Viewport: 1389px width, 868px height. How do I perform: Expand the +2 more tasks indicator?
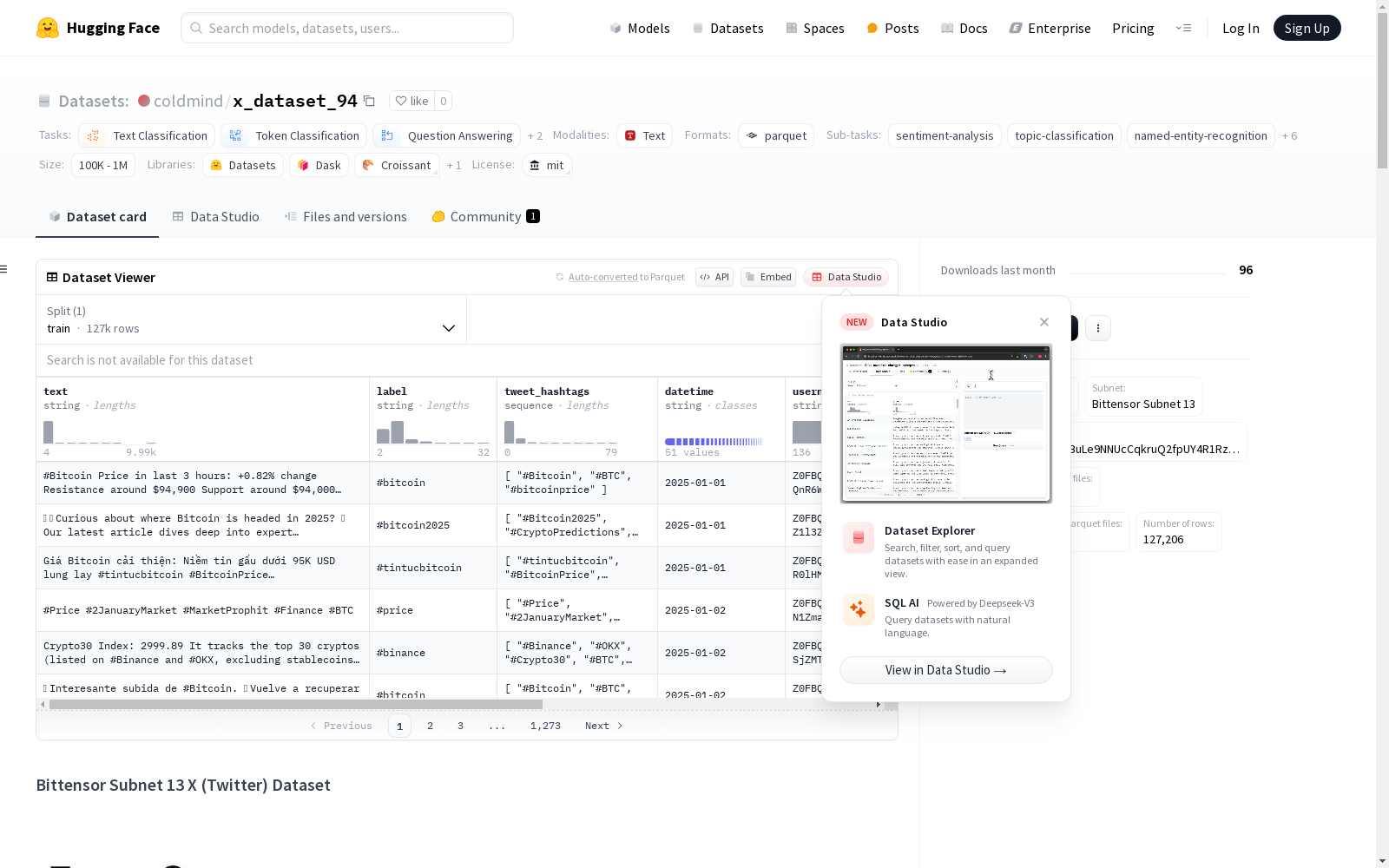(535, 135)
